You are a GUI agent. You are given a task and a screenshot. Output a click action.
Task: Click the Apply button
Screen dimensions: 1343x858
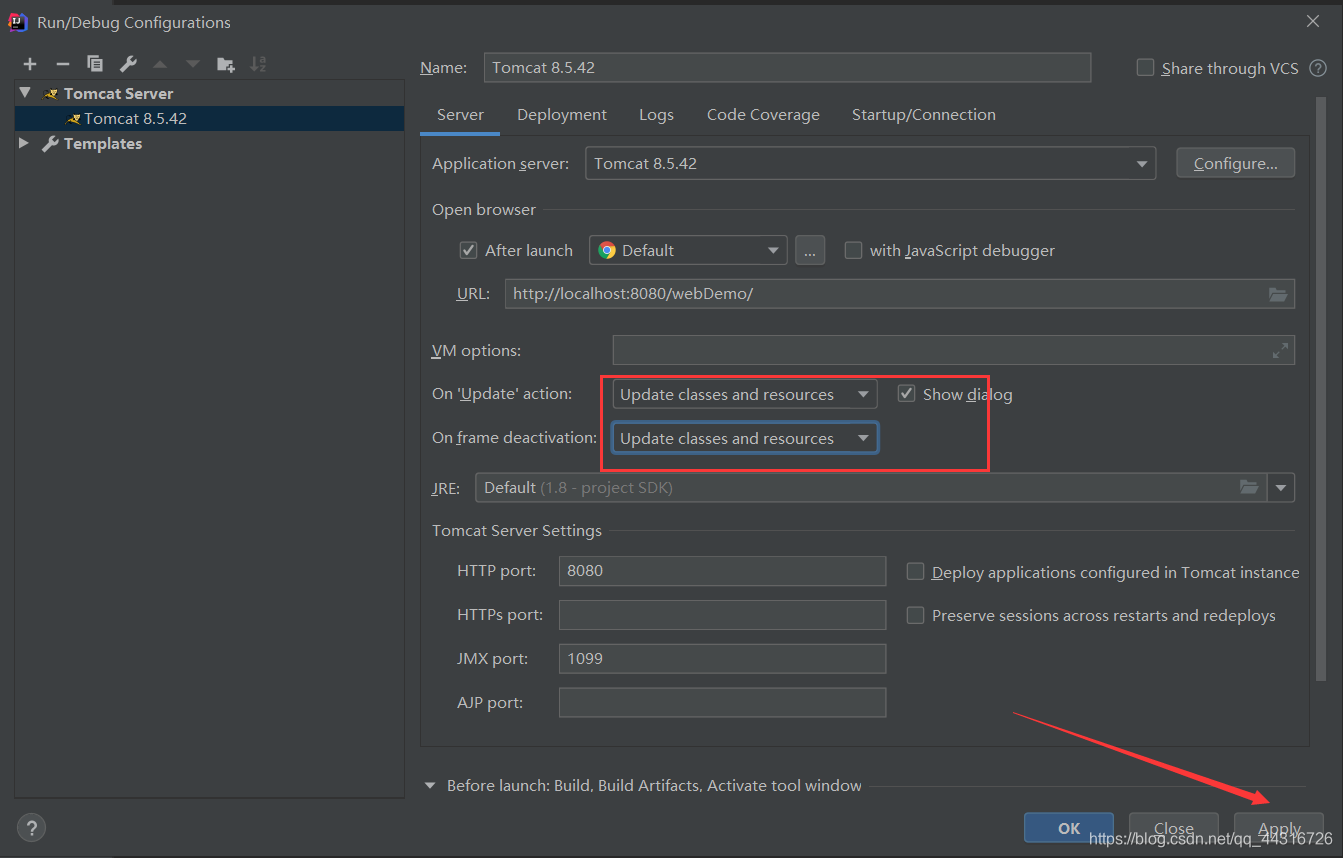[x=1279, y=828]
